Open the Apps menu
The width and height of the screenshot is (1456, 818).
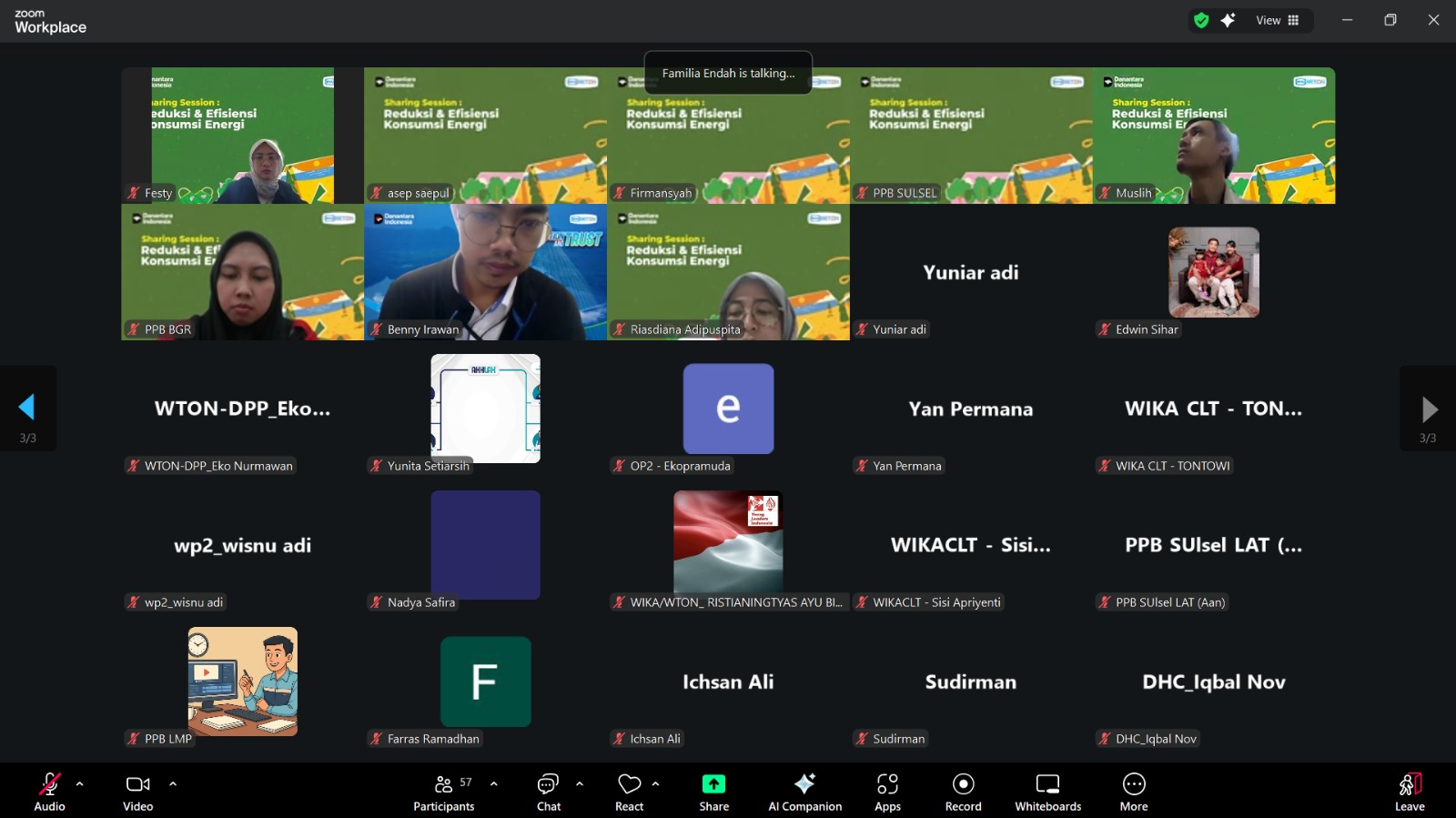887,792
